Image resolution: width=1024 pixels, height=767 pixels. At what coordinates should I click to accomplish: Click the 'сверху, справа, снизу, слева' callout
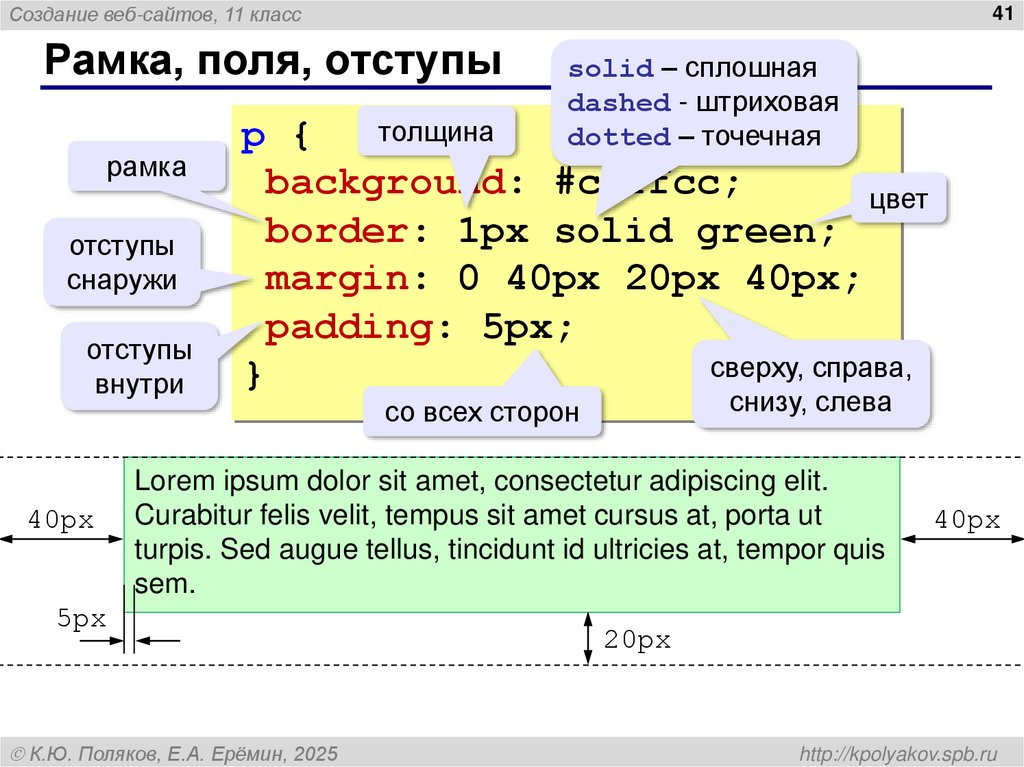pos(810,385)
